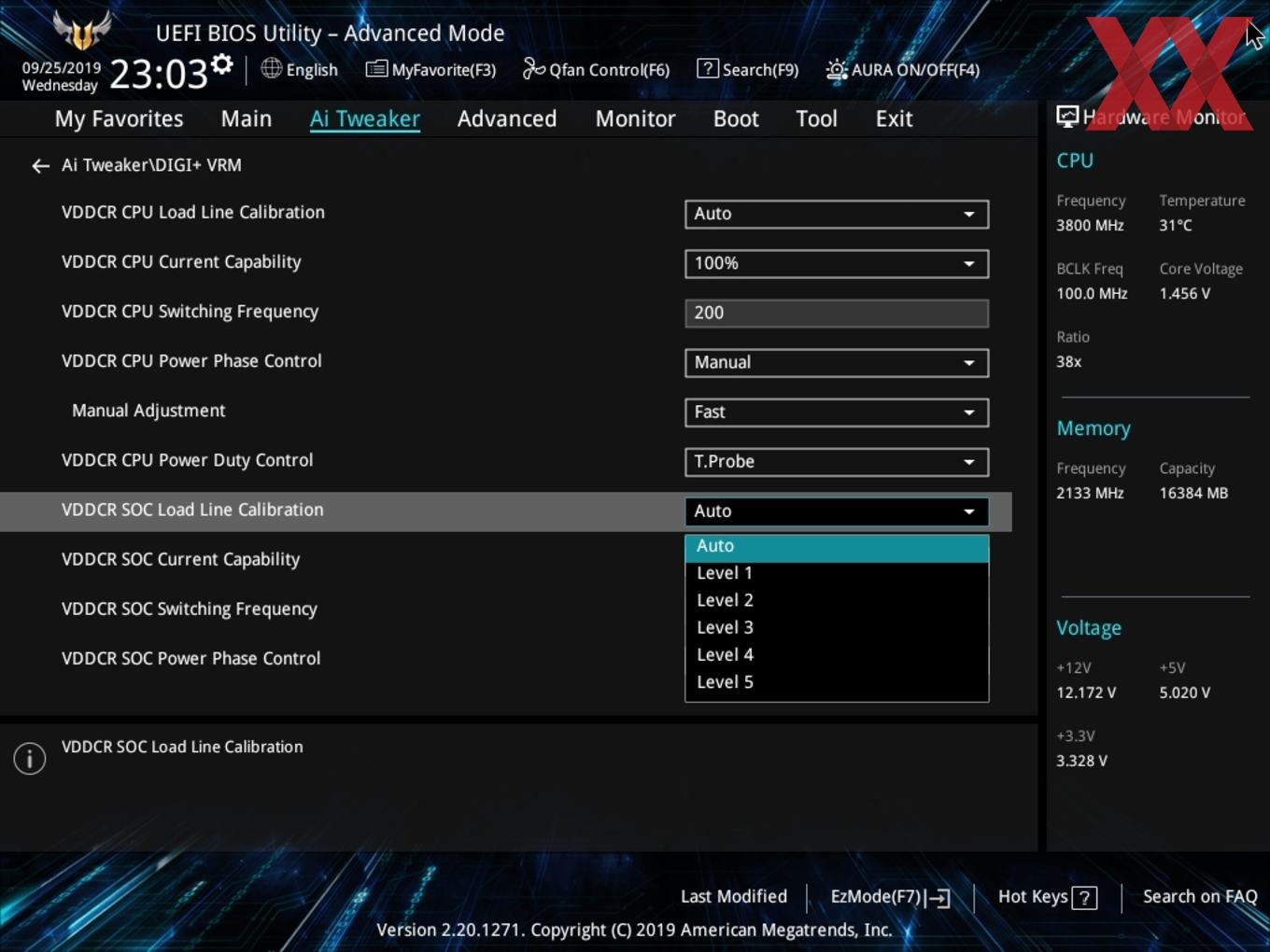Click the 23:03 clock display

159,74
